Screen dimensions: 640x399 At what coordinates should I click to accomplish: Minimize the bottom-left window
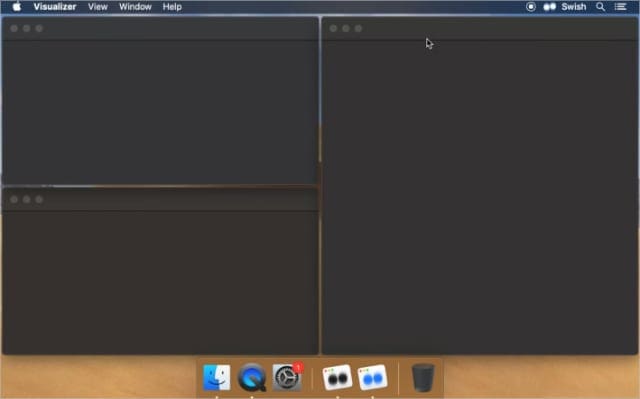click(x=27, y=199)
